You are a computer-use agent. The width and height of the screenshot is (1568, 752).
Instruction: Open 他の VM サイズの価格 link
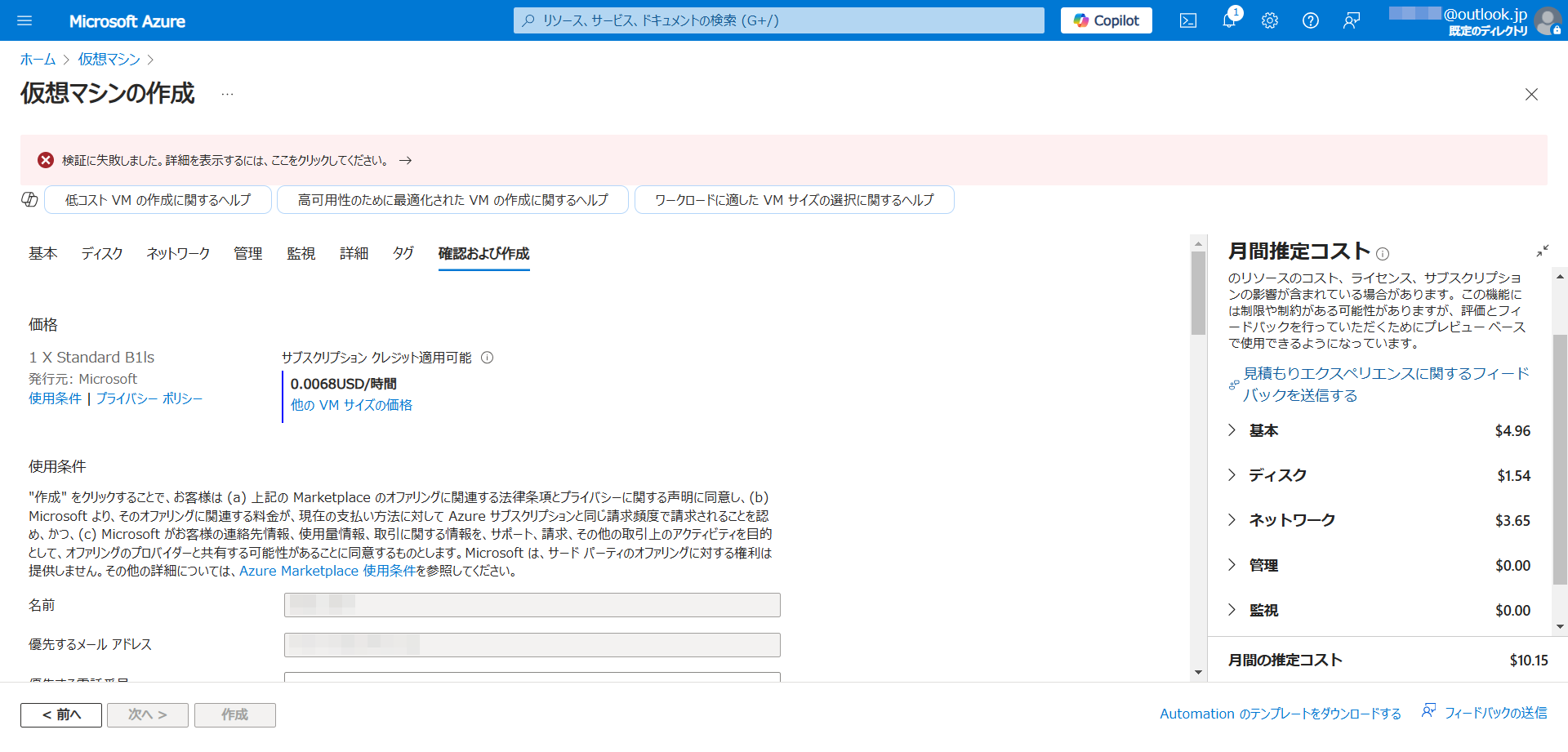tap(351, 405)
